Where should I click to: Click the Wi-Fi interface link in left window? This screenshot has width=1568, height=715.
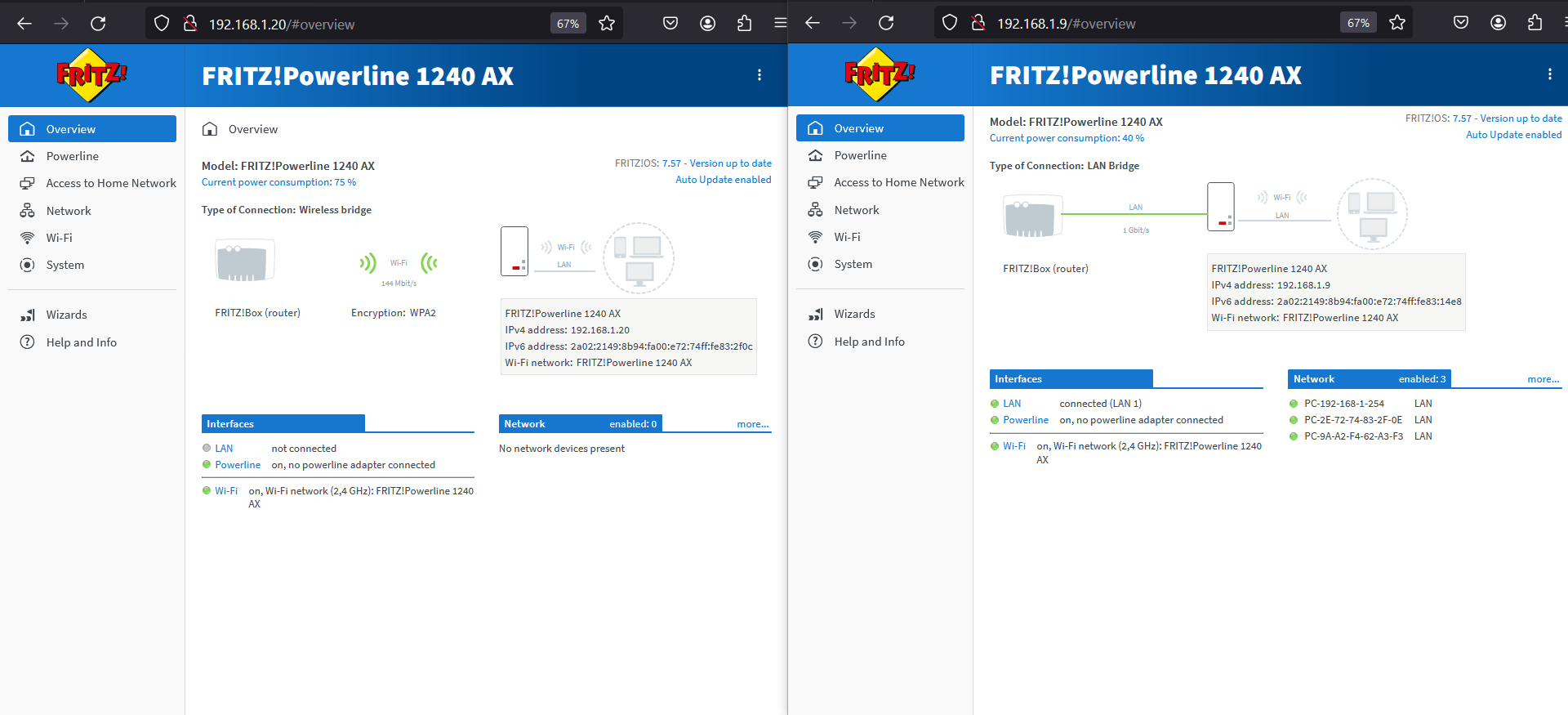click(x=226, y=491)
